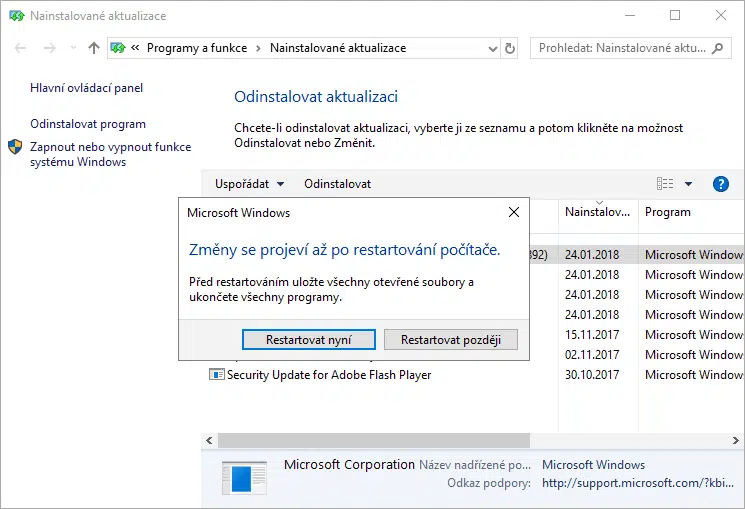Click the horizontal scrollbar thumb

pyautogui.click(x=374, y=441)
